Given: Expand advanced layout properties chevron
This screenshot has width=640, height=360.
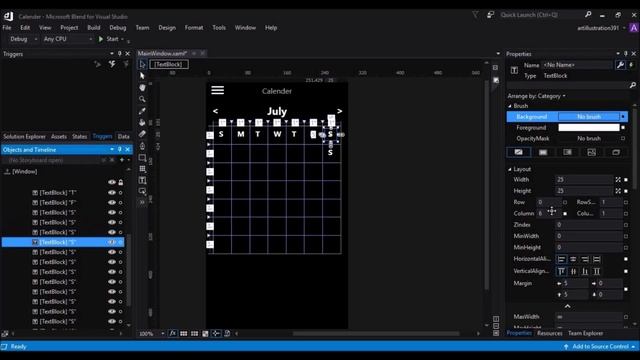Looking at the screenshot, I should click(x=567, y=306).
